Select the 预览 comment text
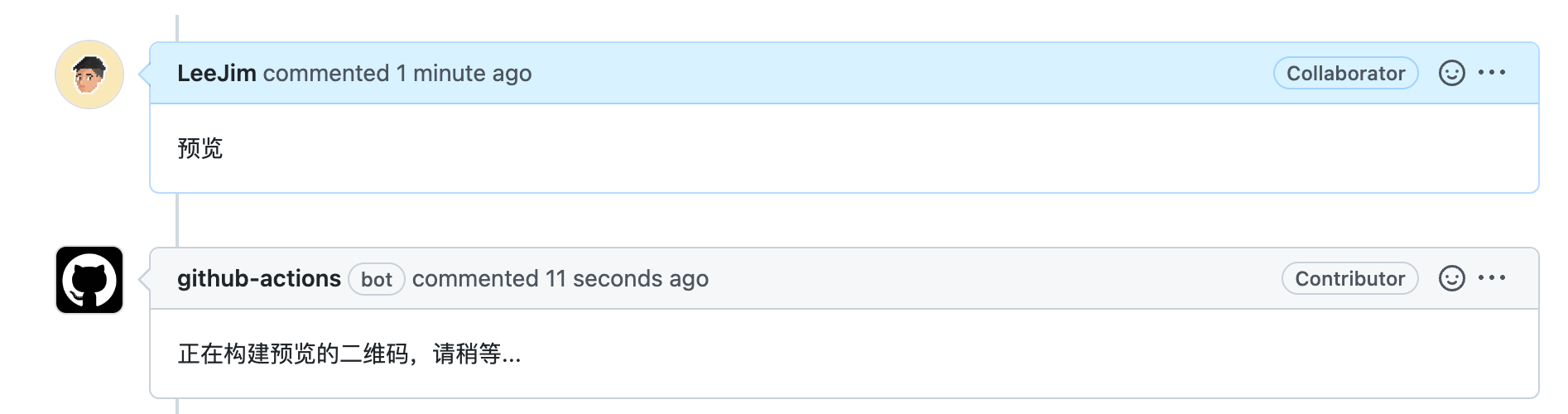The image size is (1568, 414). [x=200, y=148]
